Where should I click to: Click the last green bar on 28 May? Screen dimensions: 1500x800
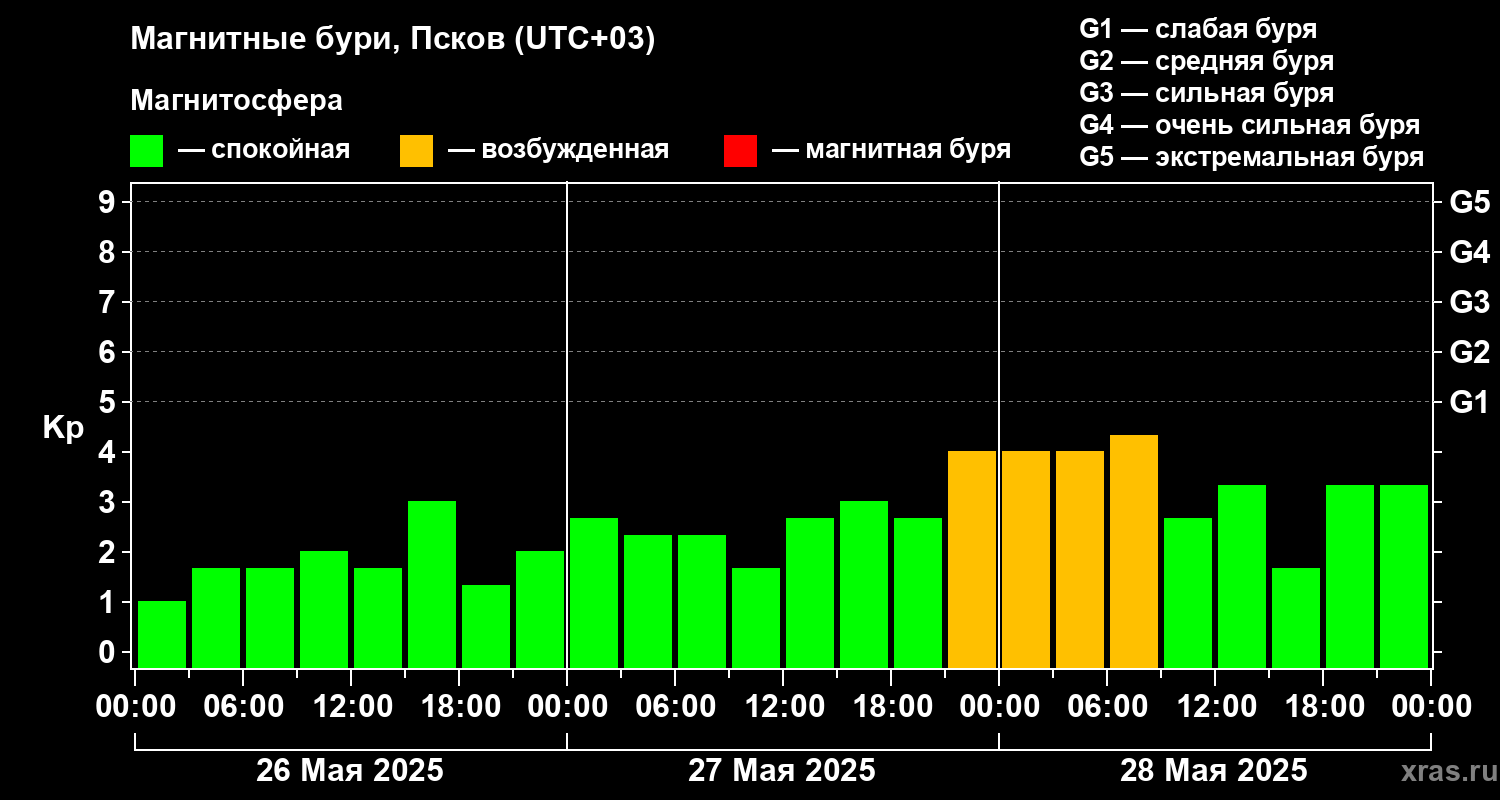point(1404,576)
